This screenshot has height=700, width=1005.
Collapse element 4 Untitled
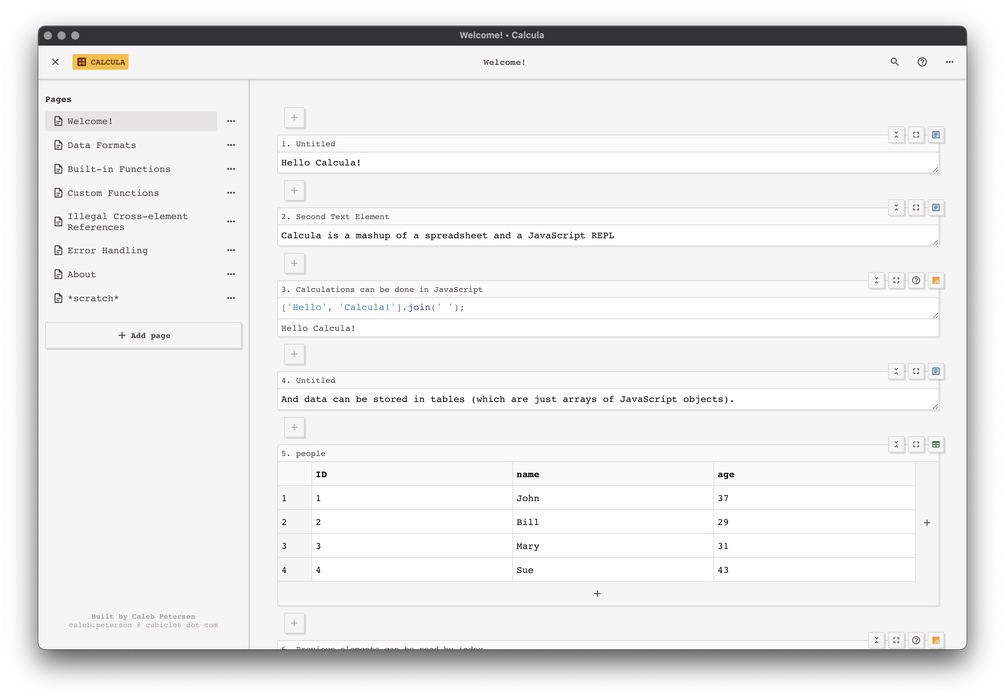coord(896,371)
